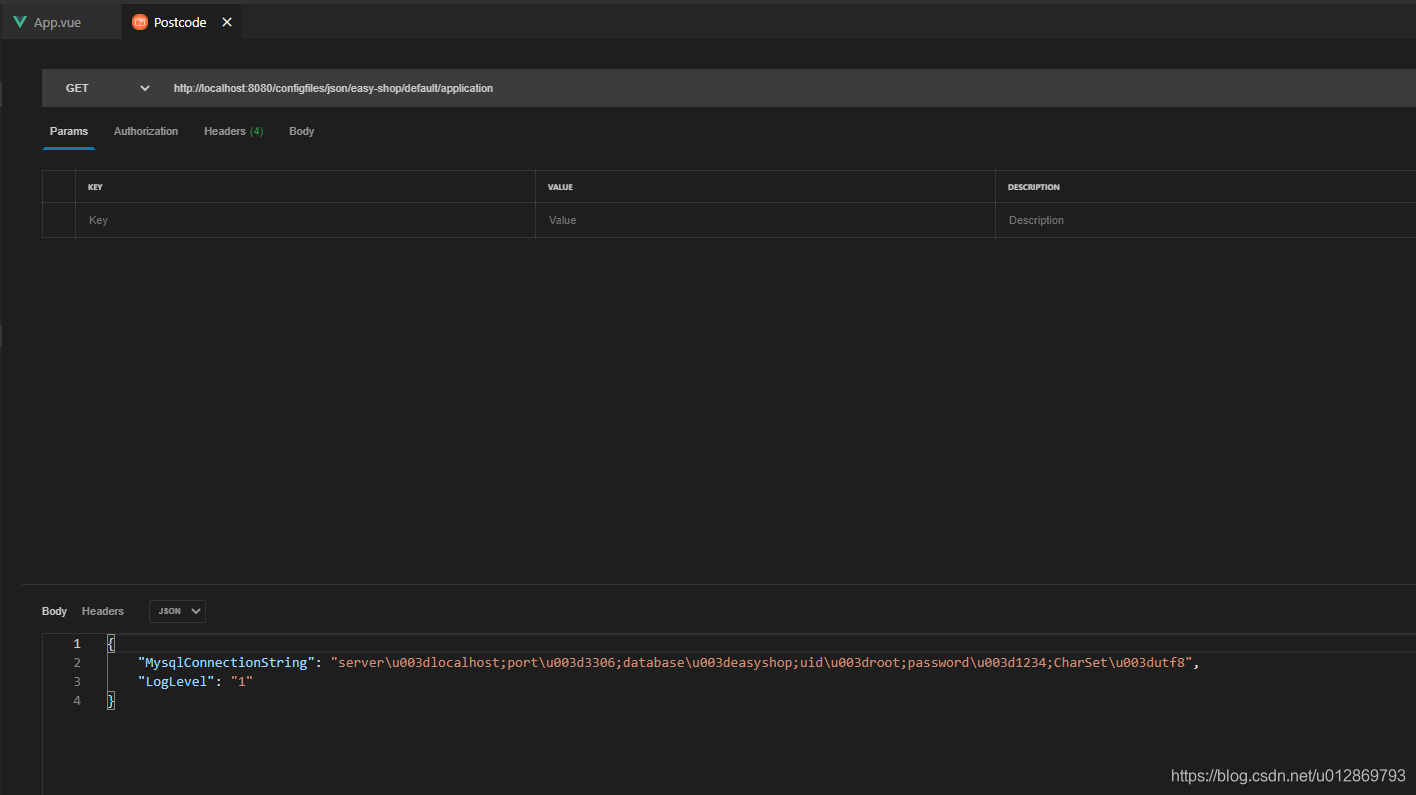Click the Value parameter input cell

click(x=765, y=220)
